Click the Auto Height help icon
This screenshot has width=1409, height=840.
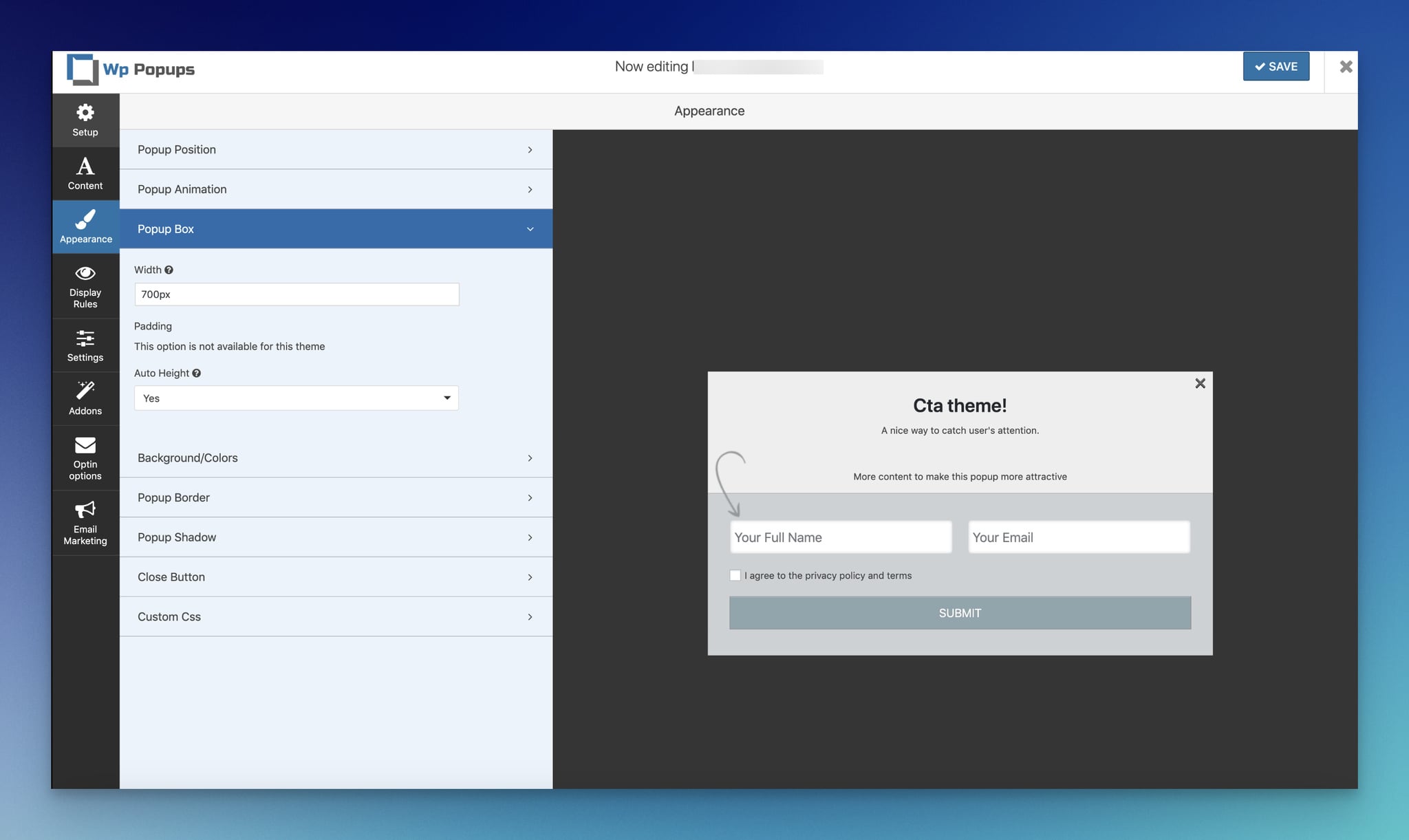pos(196,373)
